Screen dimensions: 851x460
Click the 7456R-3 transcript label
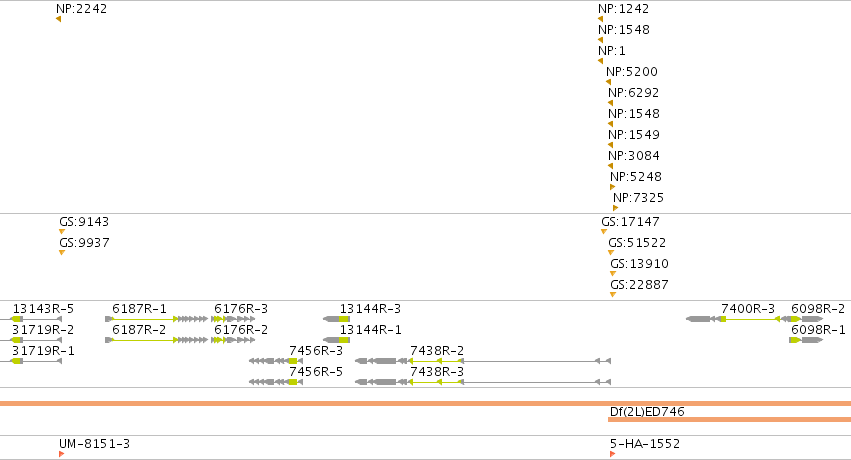pos(316,351)
